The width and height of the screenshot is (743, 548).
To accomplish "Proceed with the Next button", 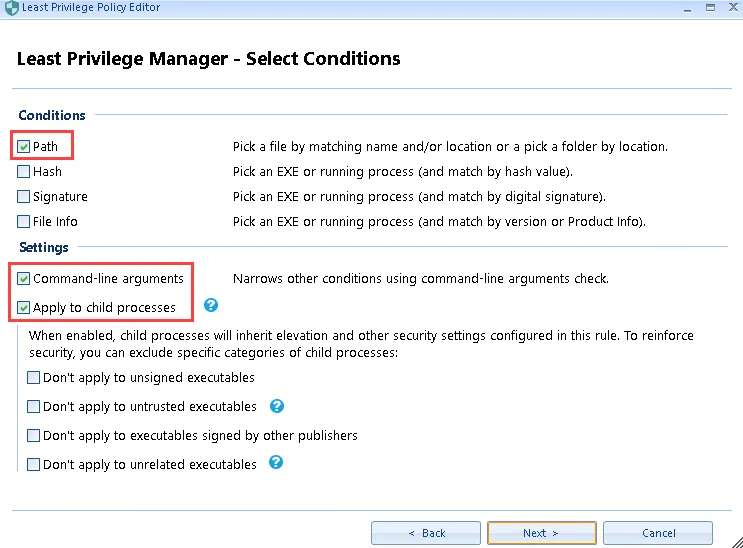I will tap(541, 533).
